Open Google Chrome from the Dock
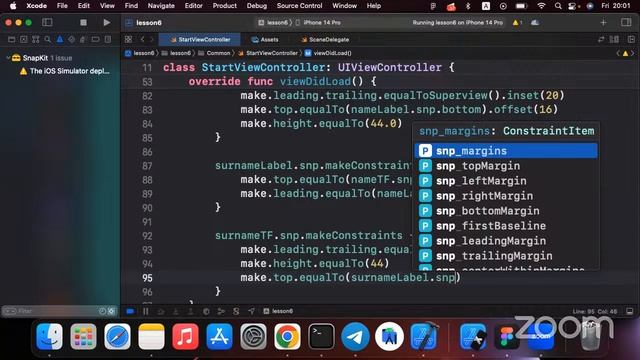 click(x=287, y=337)
